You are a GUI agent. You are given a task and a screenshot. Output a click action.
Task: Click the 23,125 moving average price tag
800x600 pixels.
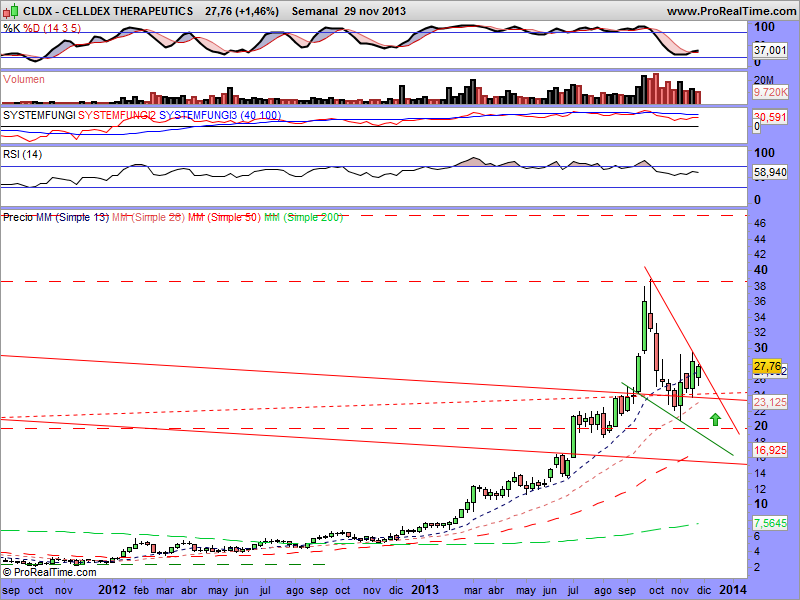pos(770,402)
